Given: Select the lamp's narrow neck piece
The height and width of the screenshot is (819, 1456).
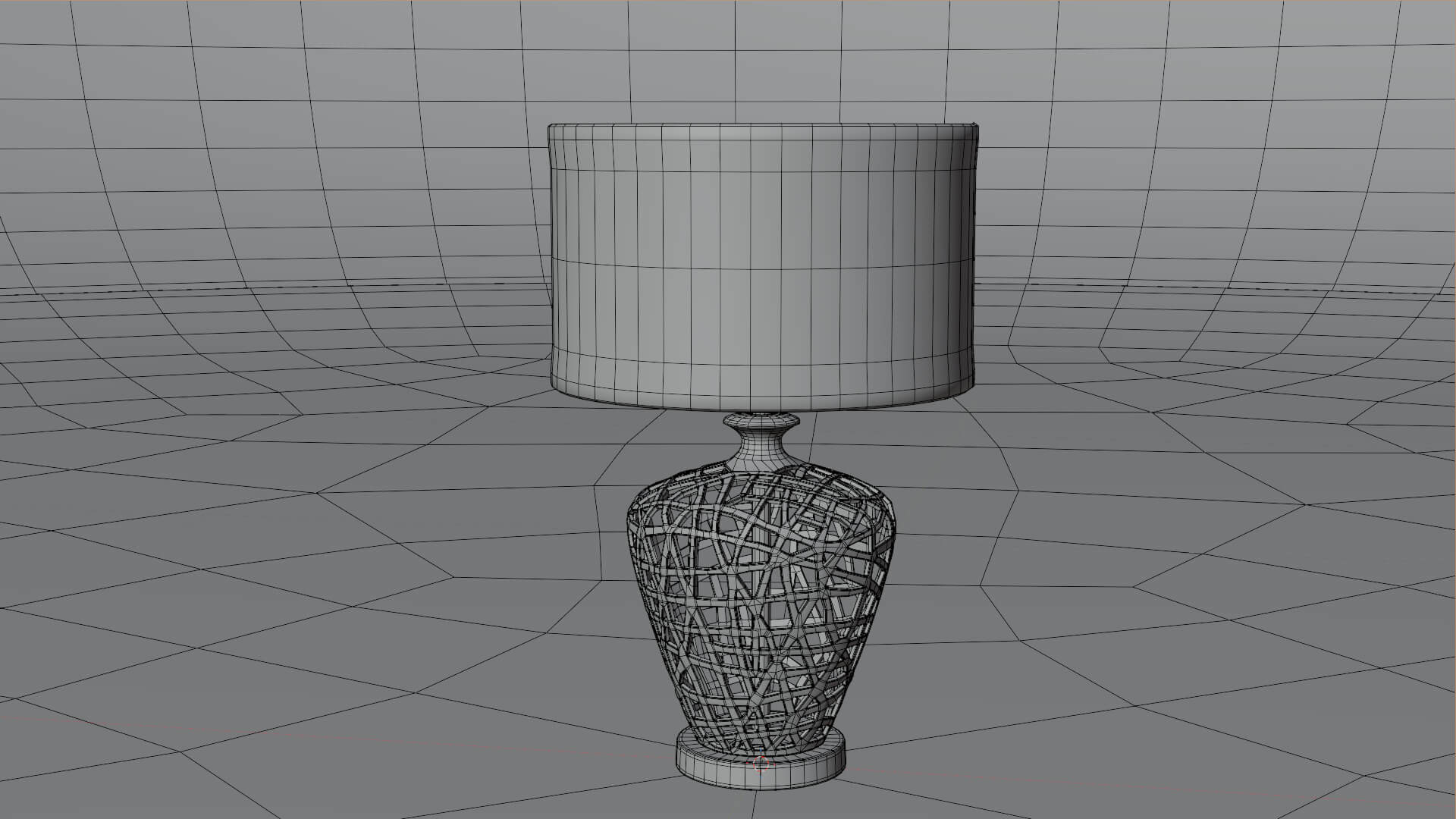Looking at the screenshot, I should coord(761,442).
